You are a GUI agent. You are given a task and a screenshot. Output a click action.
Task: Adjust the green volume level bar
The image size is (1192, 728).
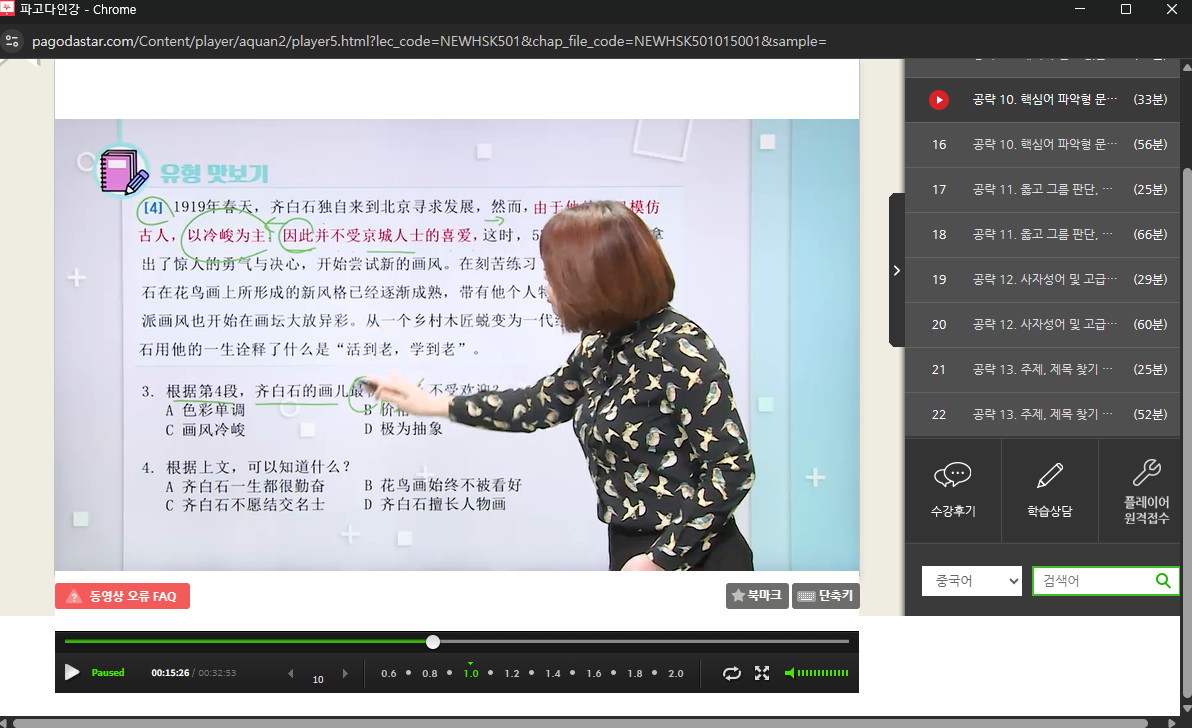click(x=823, y=673)
